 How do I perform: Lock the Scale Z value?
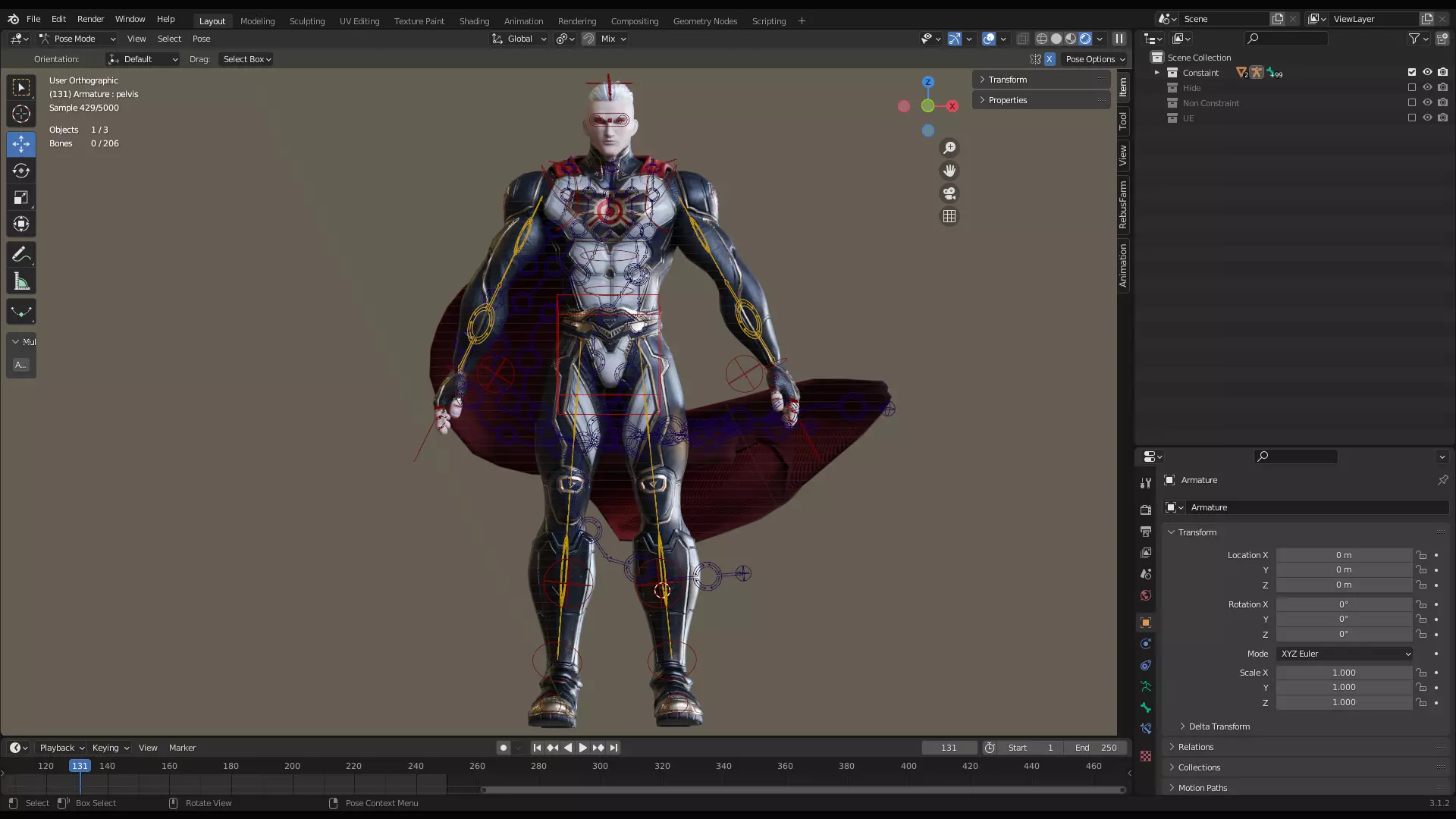point(1422,703)
